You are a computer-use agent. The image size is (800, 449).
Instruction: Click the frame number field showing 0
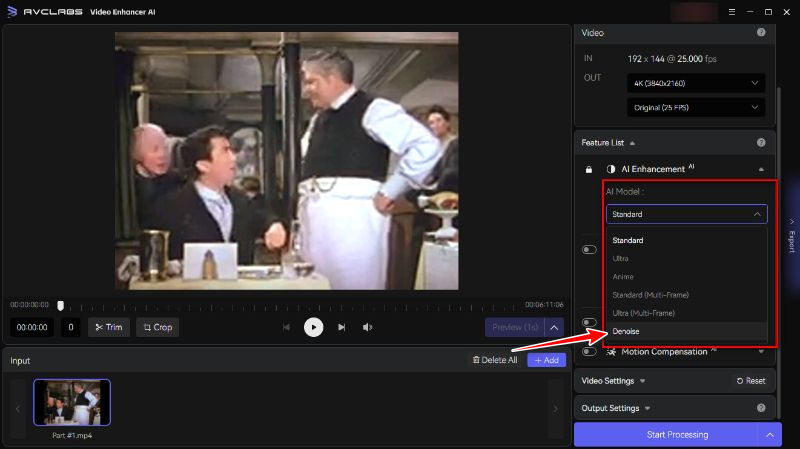click(70, 328)
